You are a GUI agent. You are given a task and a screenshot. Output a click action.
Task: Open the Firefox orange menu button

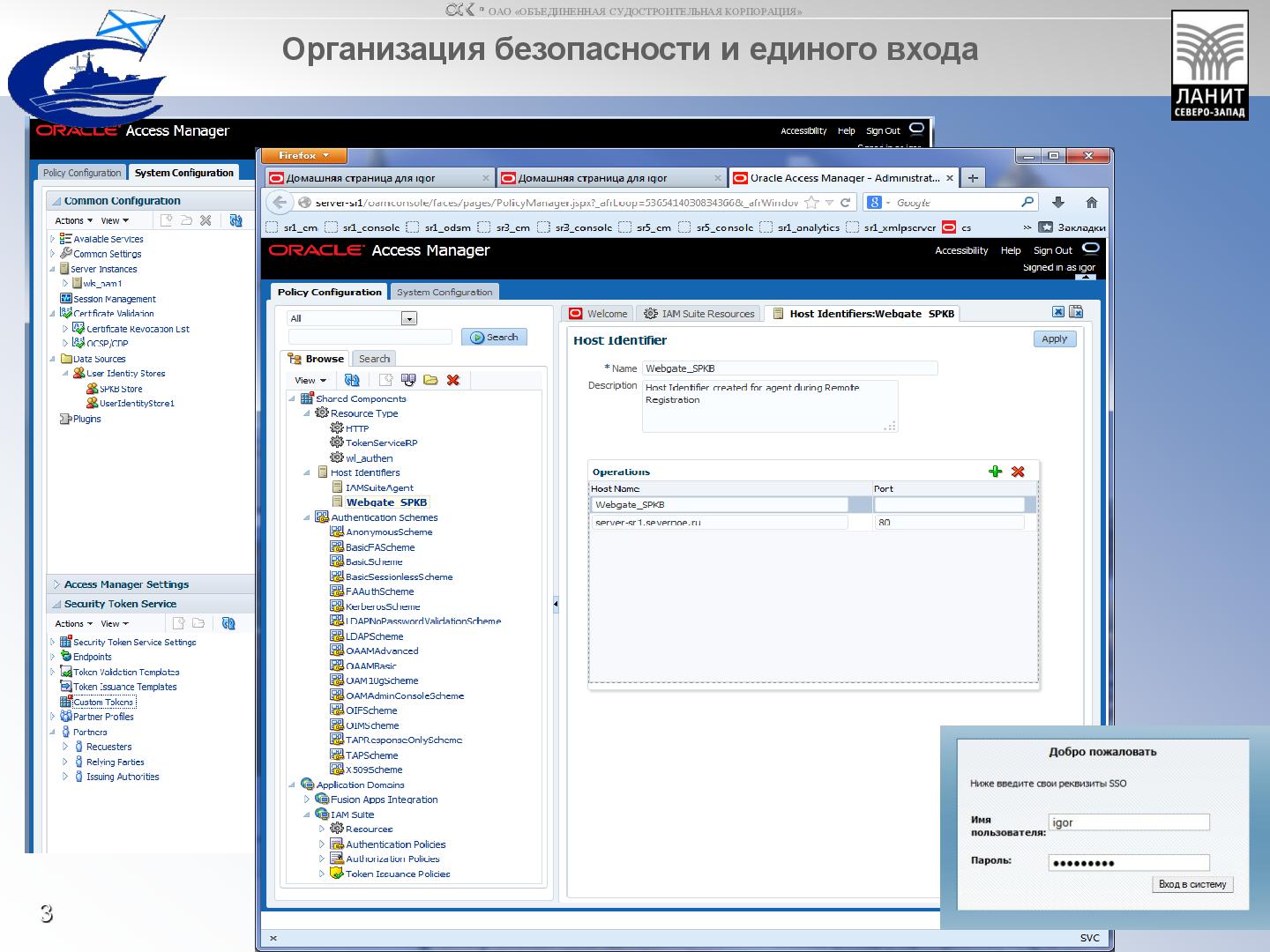pos(304,156)
